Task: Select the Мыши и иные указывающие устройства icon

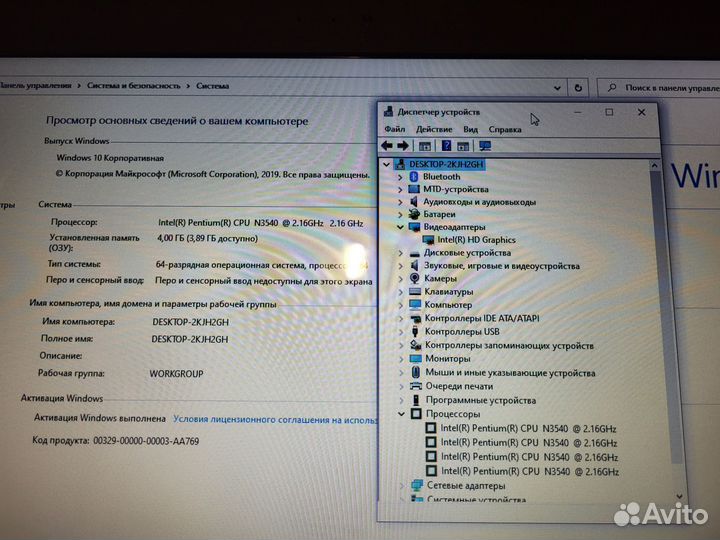Action: click(x=416, y=372)
